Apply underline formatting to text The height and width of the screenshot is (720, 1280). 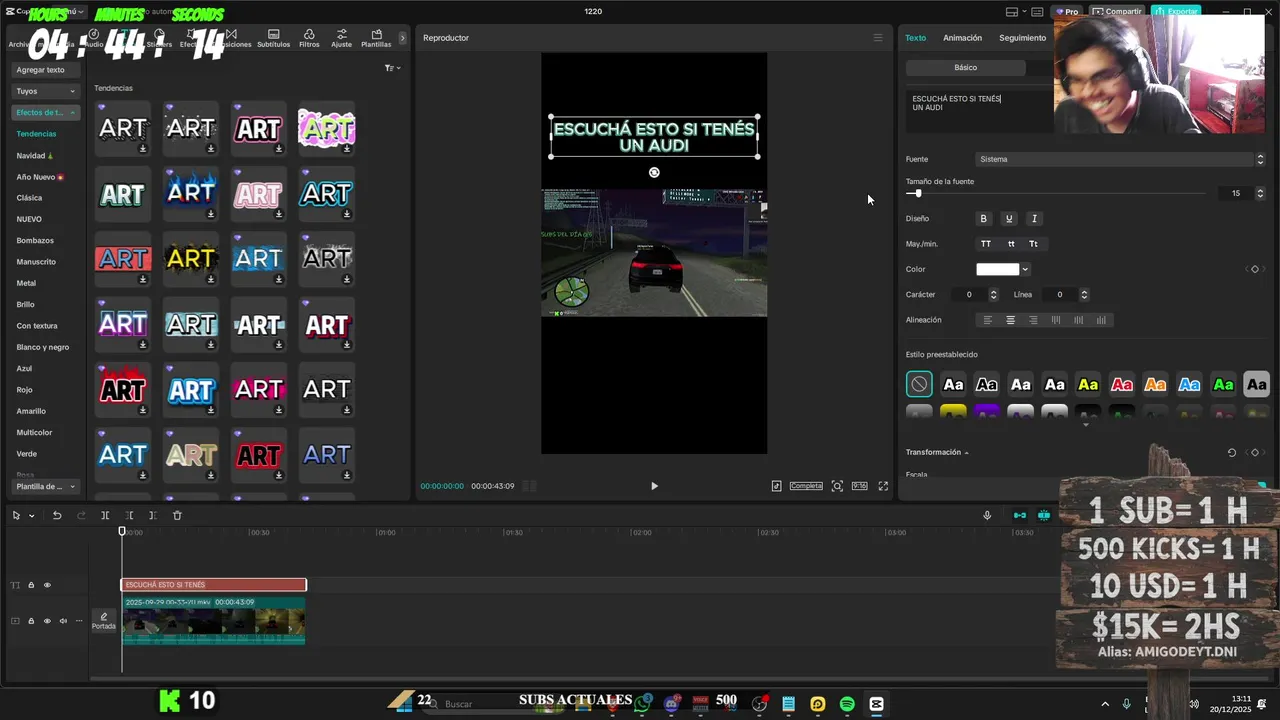1009,218
